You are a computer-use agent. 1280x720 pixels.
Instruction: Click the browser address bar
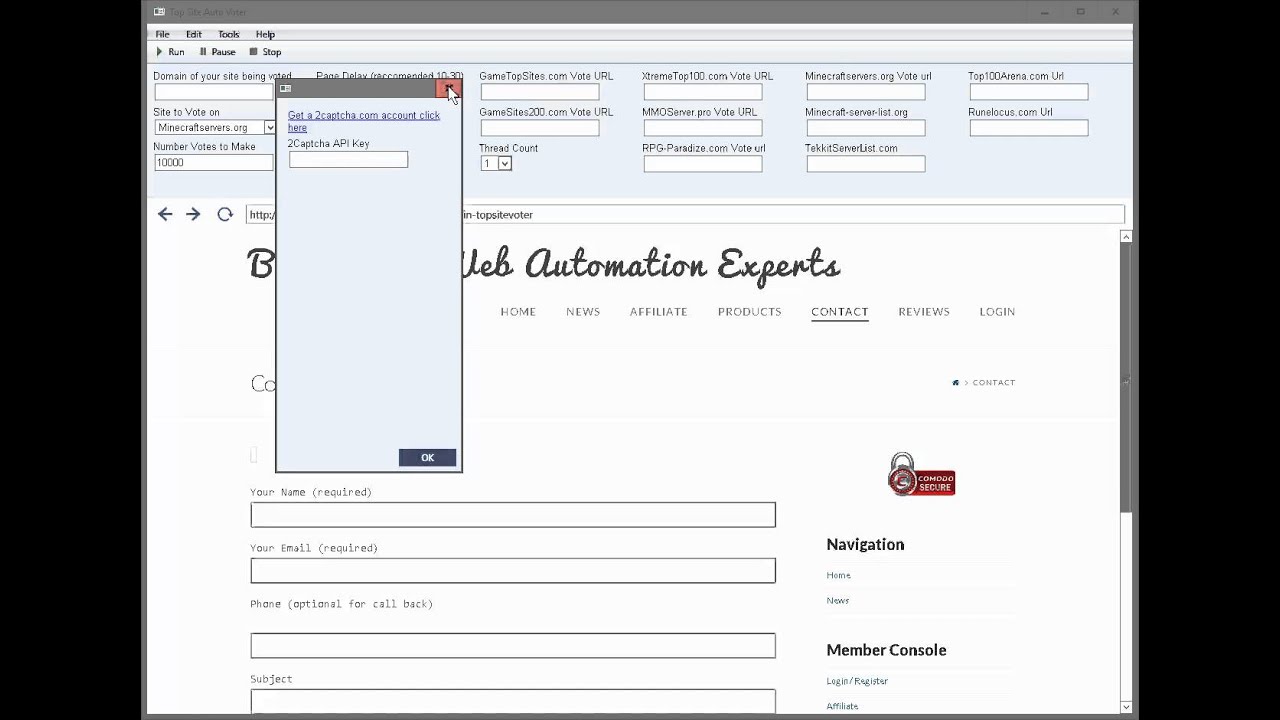tap(685, 214)
